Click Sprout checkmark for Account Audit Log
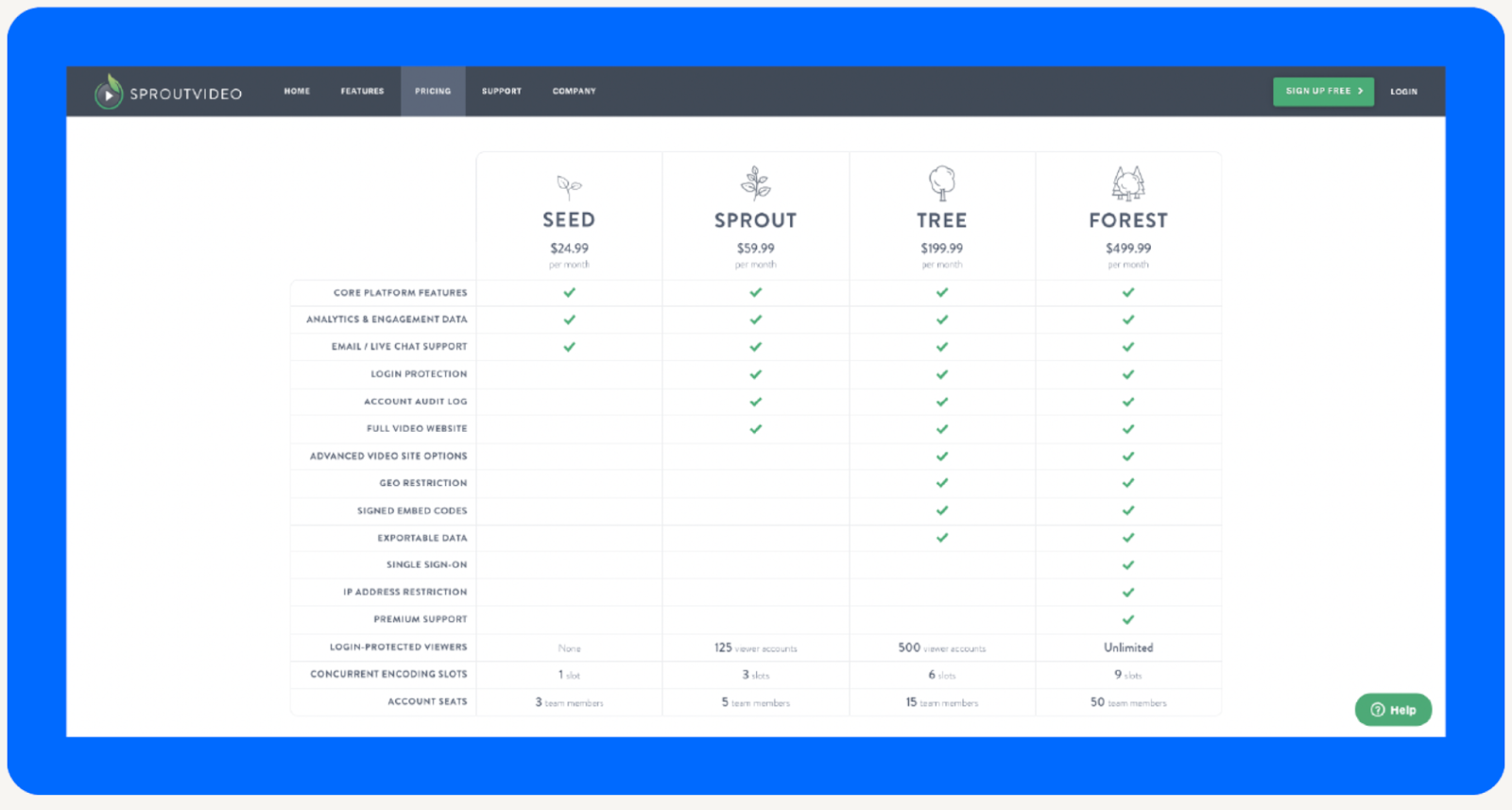 (755, 402)
